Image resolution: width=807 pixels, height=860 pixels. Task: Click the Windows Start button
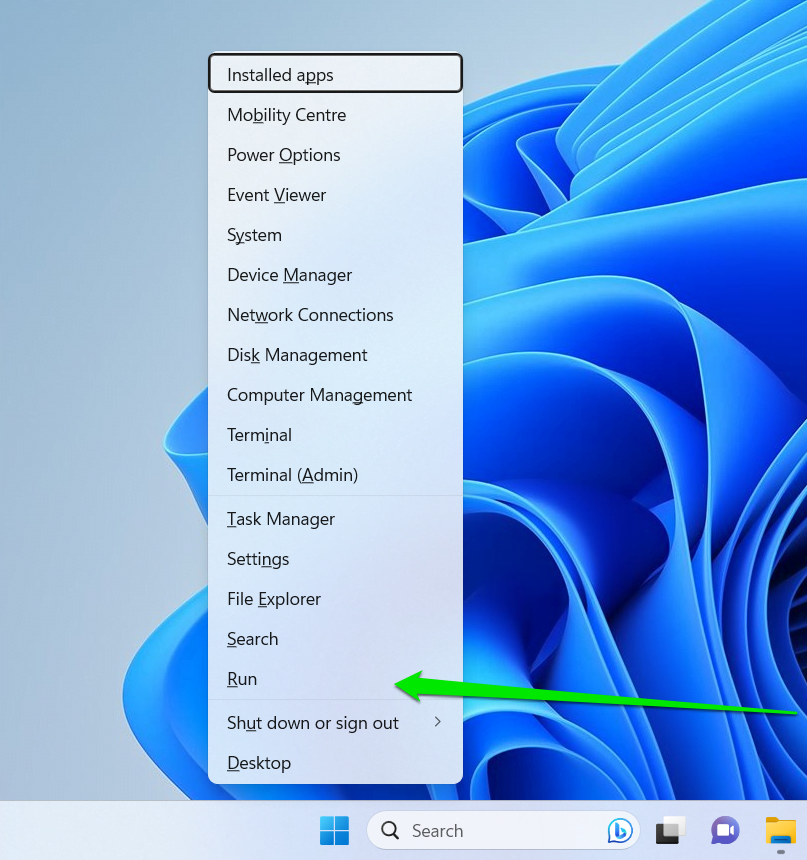click(334, 830)
